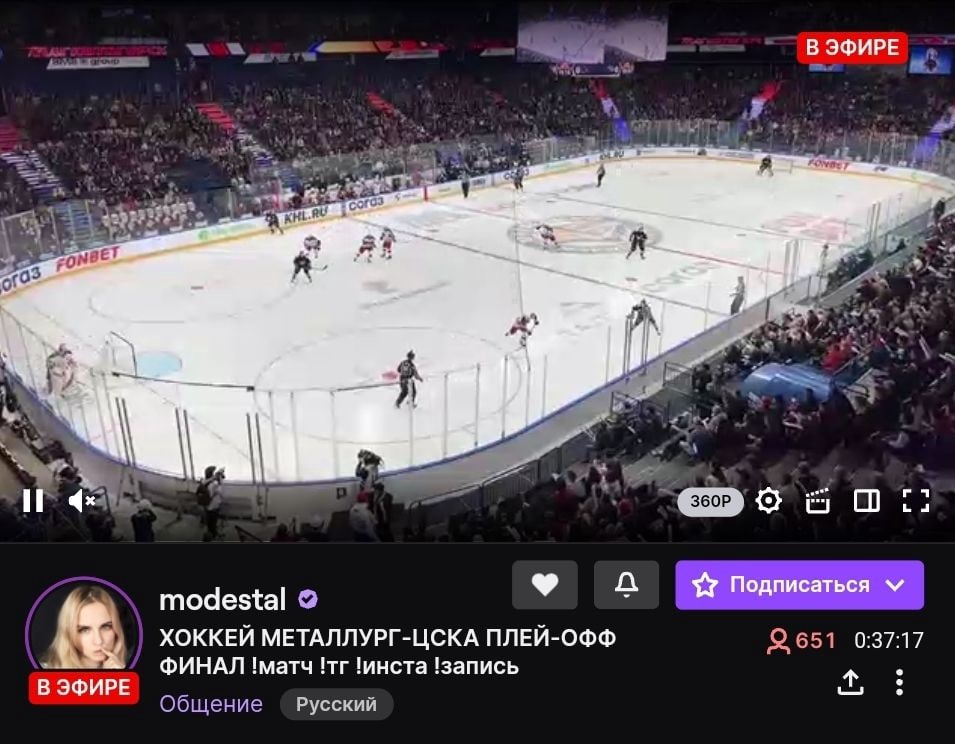Switch to fullscreen mode
The height and width of the screenshot is (744, 955).
click(916, 501)
